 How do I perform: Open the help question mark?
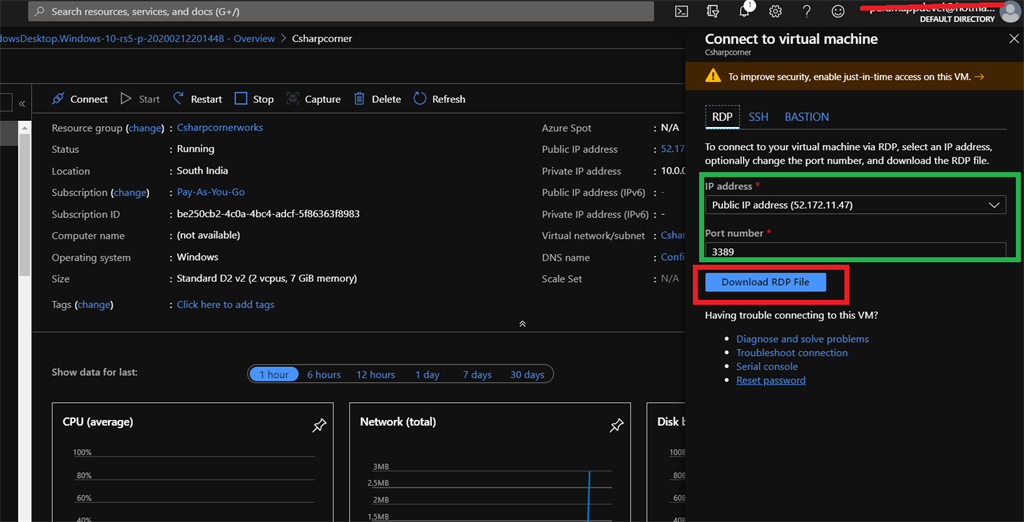[807, 11]
